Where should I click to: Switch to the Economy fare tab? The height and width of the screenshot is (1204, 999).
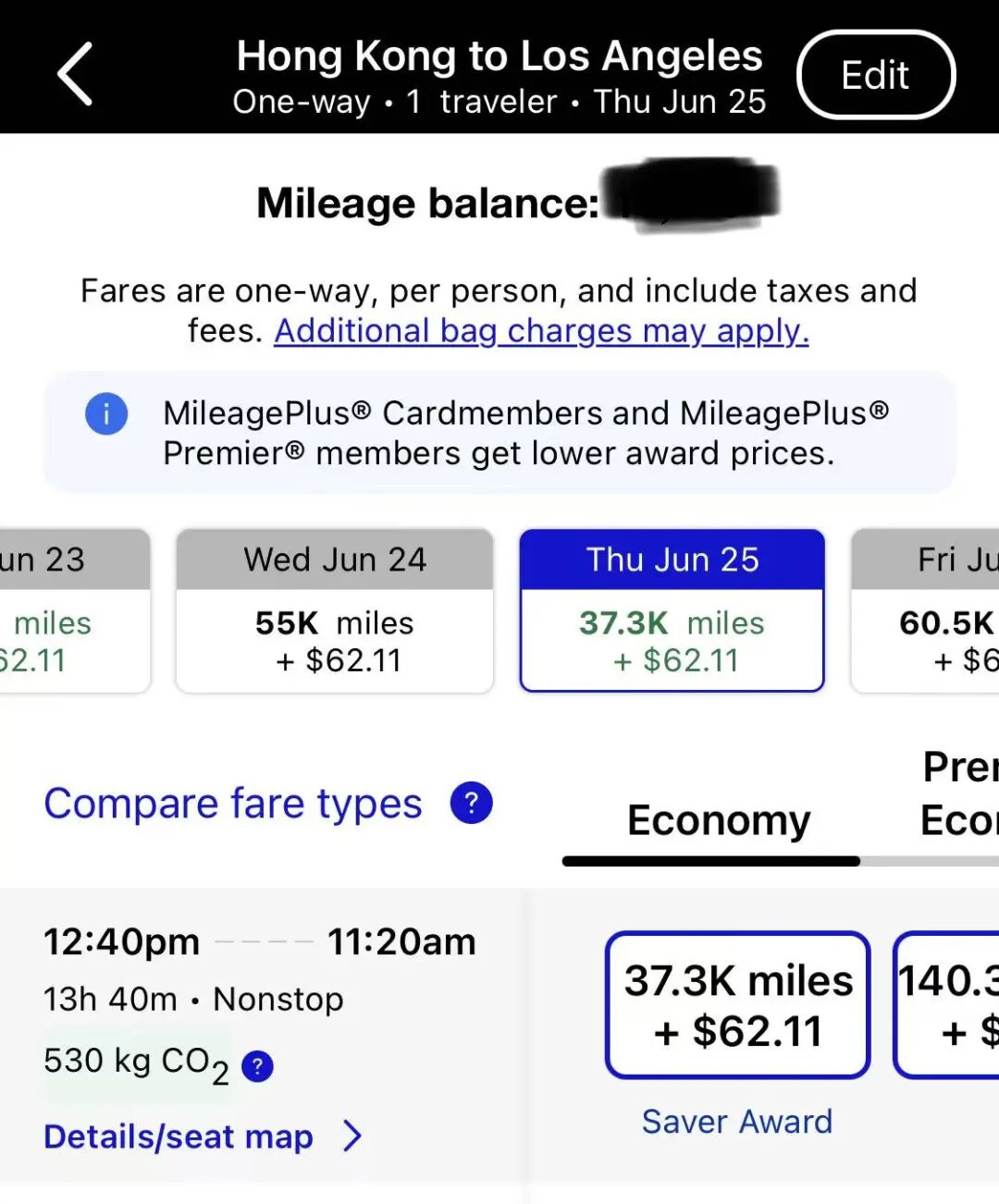point(718,820)
